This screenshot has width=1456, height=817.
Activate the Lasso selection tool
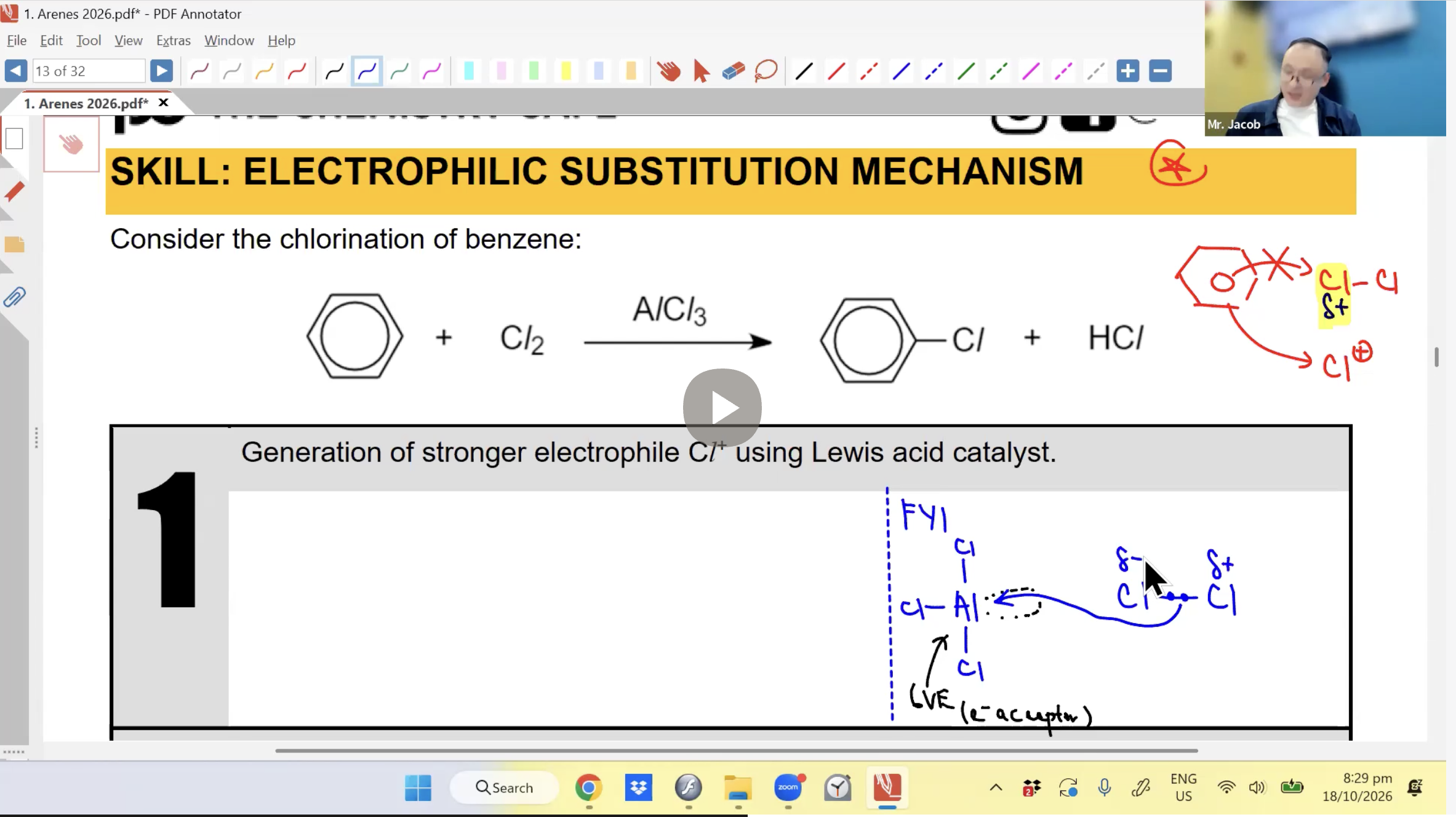[x=766, y=71]
